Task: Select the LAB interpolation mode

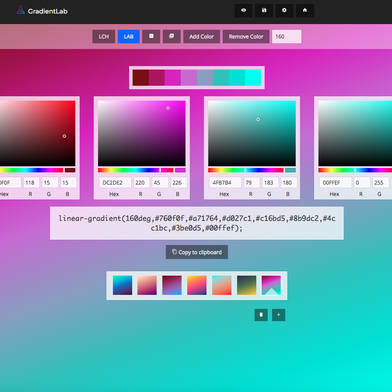Action: pos(129,37)
